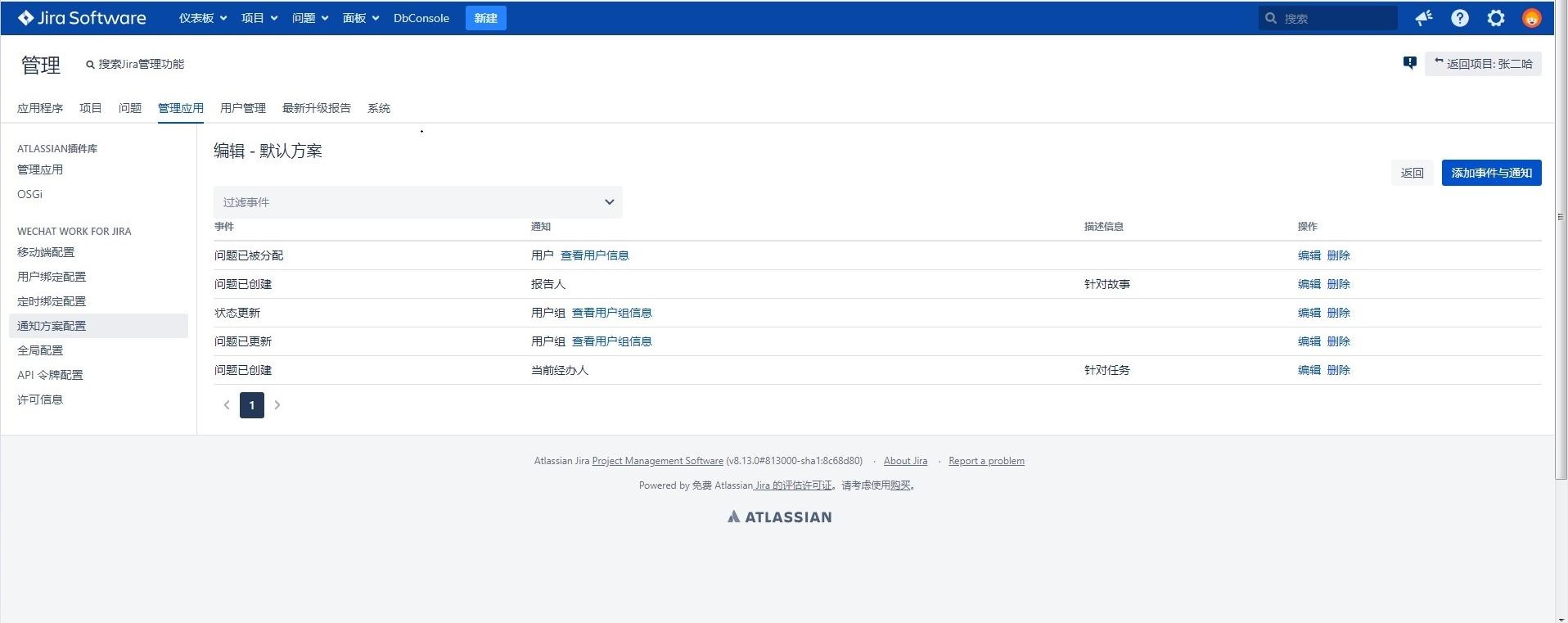Viewport: 1568px width, 623px height.
Task: Open the settings gear icon
Action: [1496, 18]
